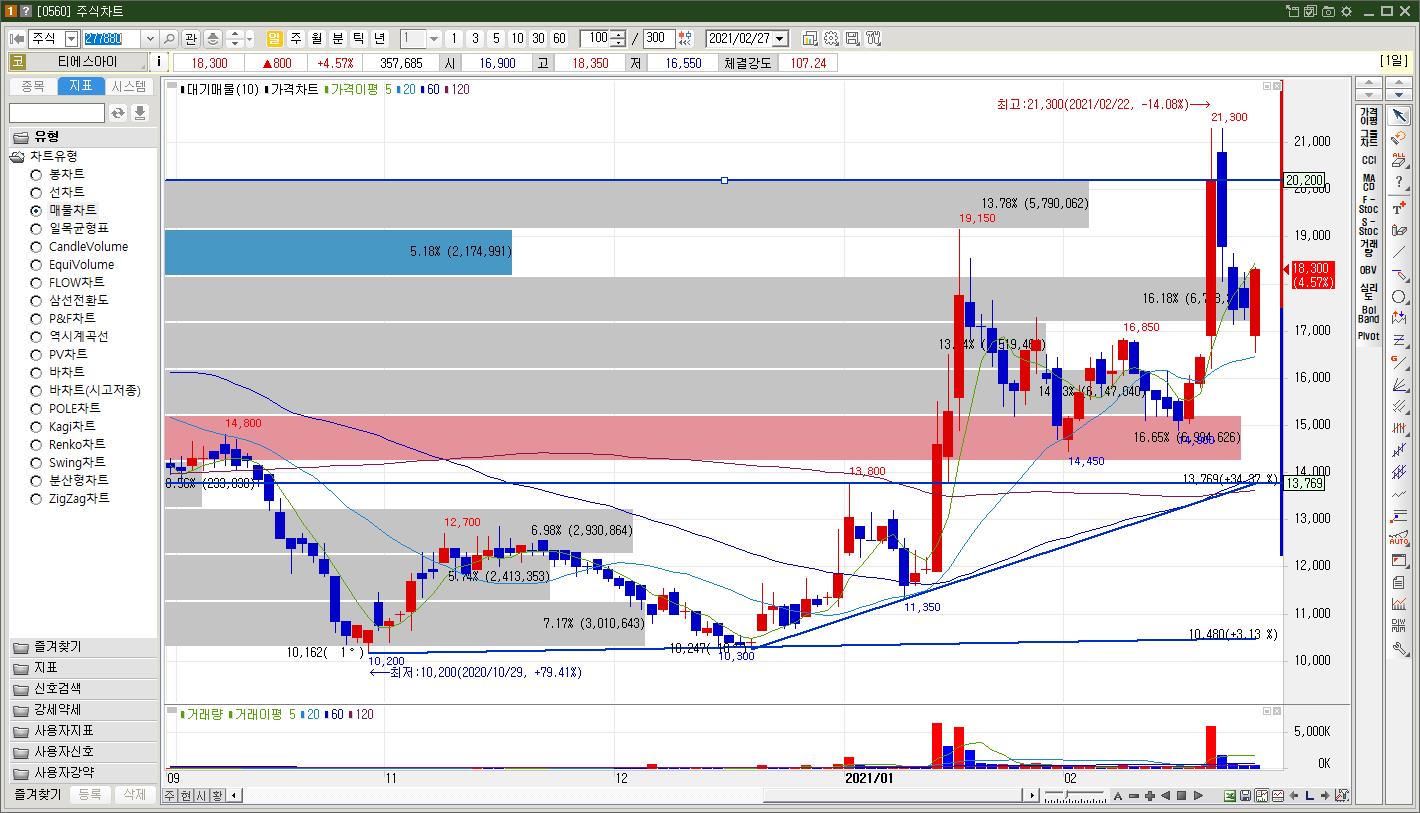Click the Excel export icon at bottom

[1229, 796]
